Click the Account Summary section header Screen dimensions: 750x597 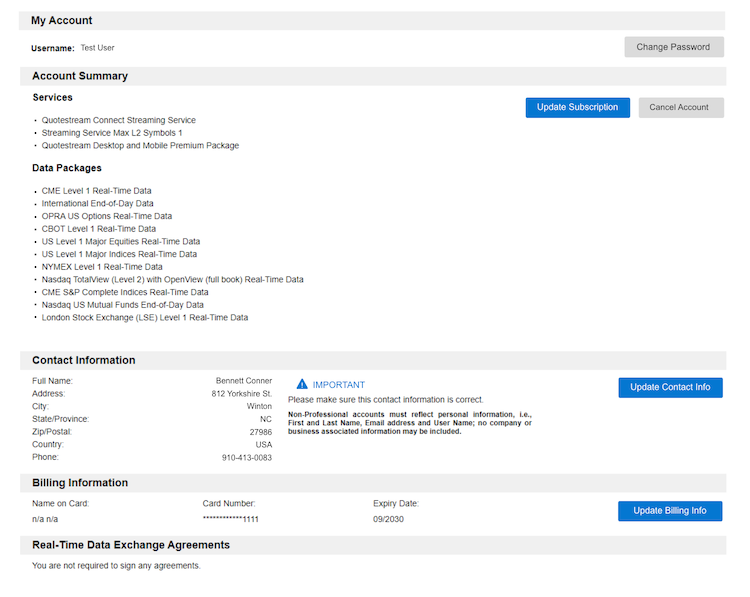[80, 76]
